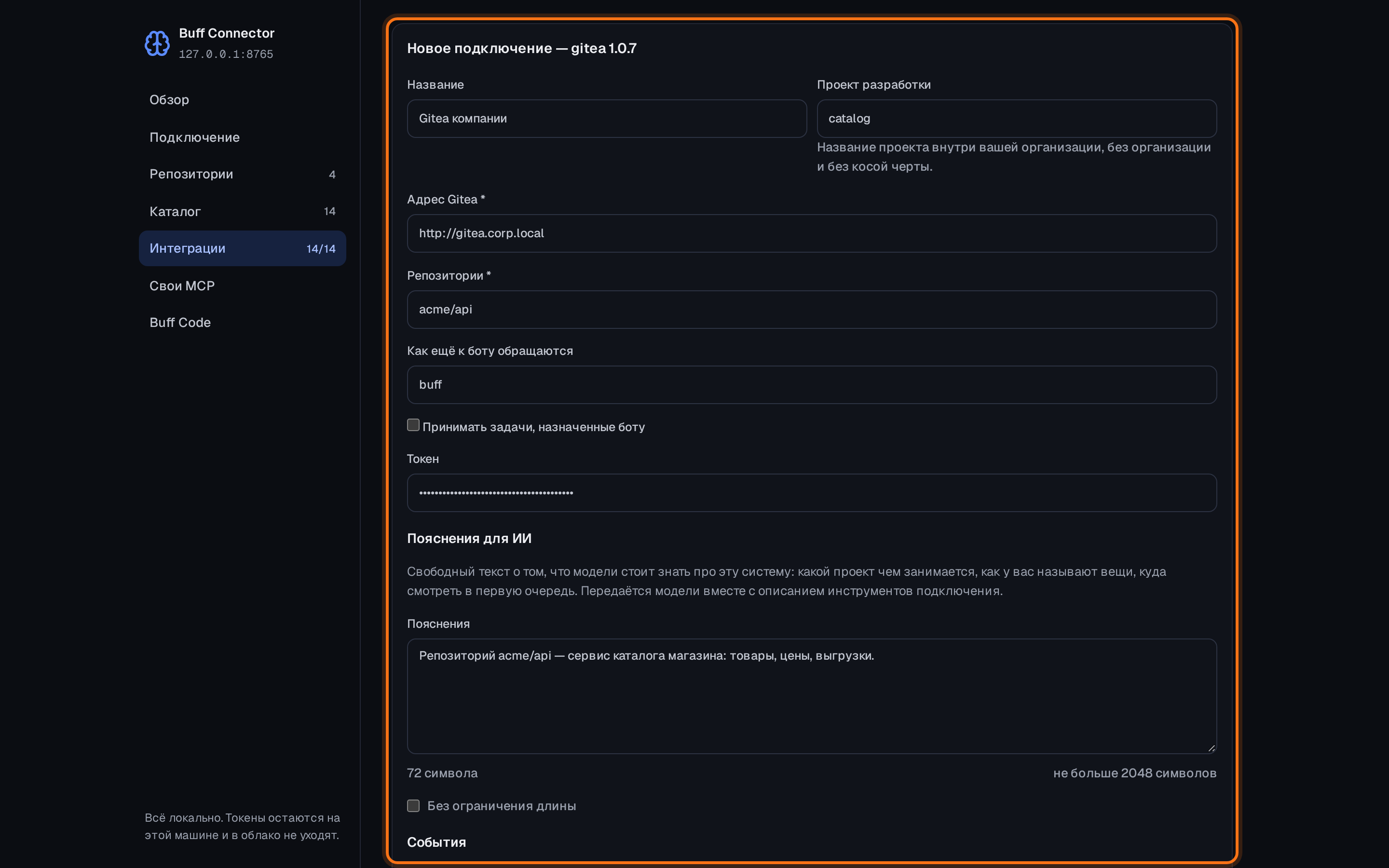Viewport: 1389px width, 868px height.
Task: Click the Buff Connector brain logo icon
Action: pos(157,43)
